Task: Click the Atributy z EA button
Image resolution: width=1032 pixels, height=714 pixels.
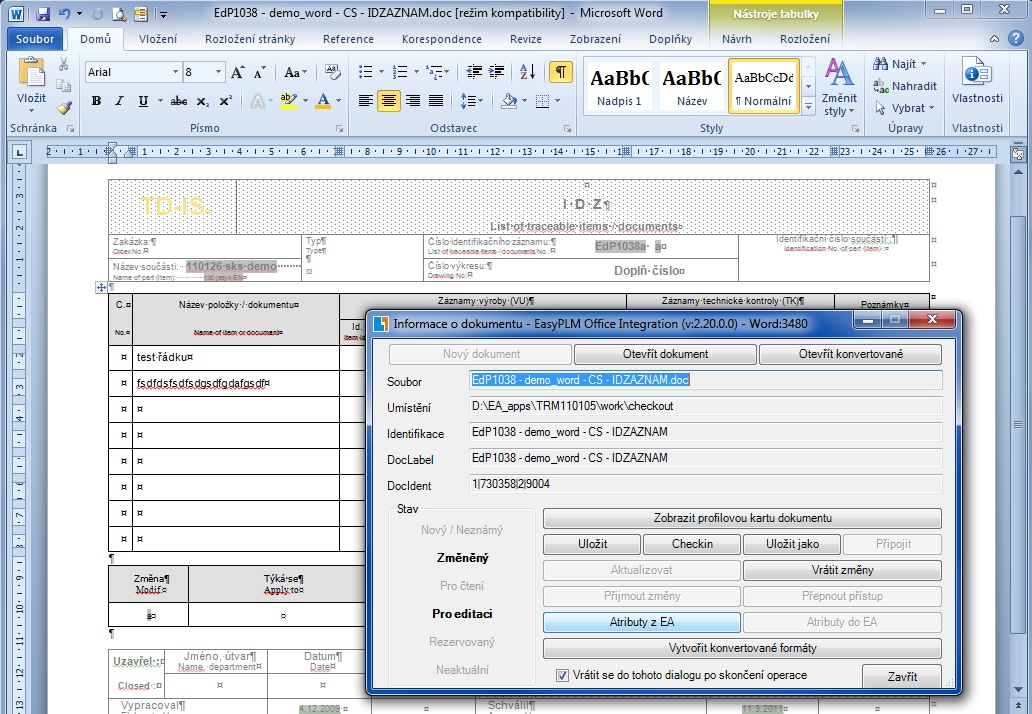Action: click(x=642, y=622)
